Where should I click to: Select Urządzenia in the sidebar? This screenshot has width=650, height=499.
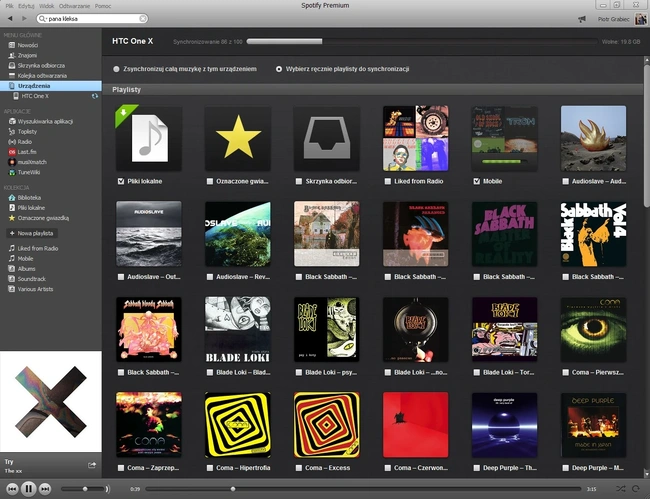pyautogui.click(x=51, y=86)
